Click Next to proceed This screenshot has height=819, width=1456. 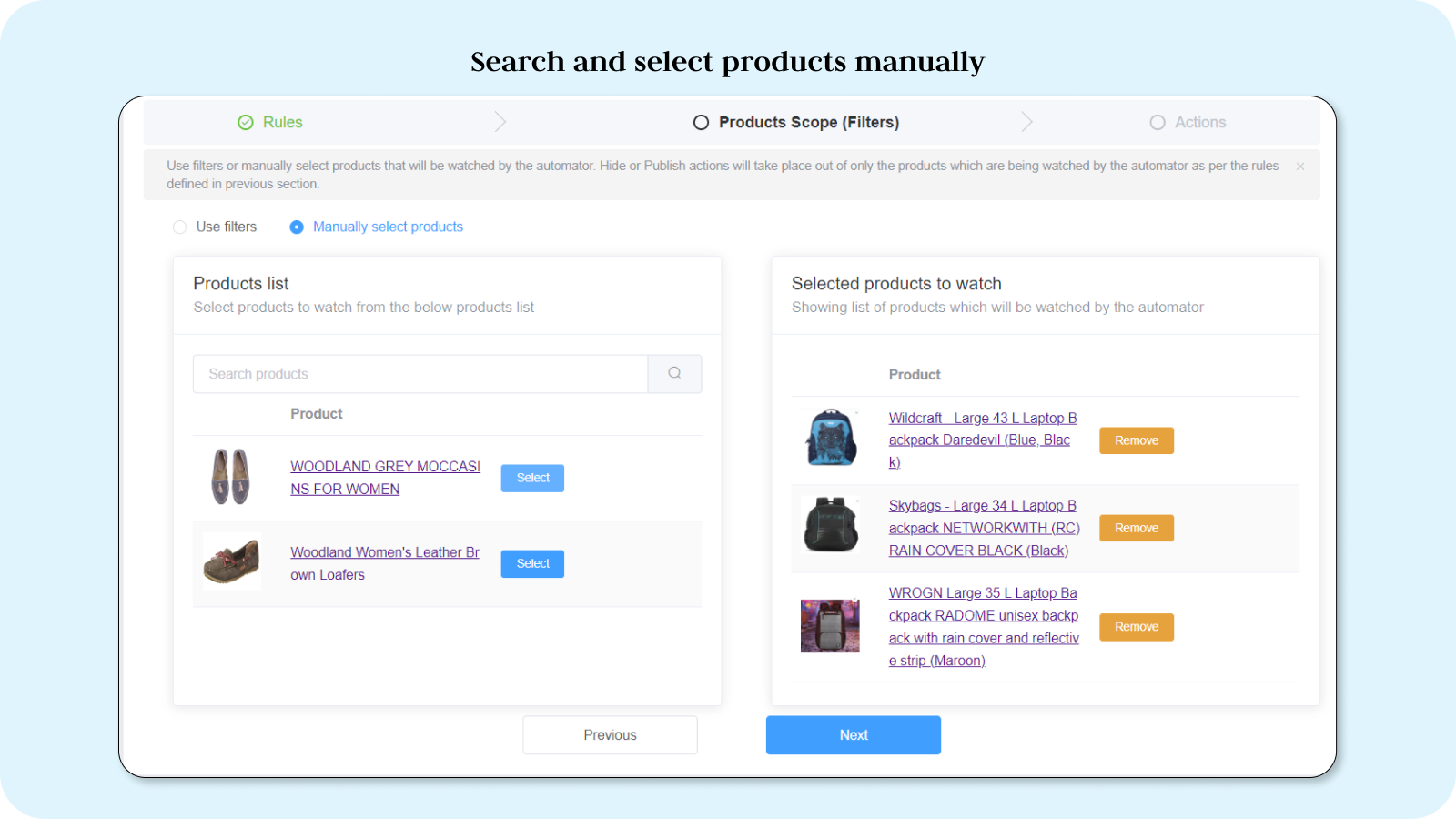853,734
